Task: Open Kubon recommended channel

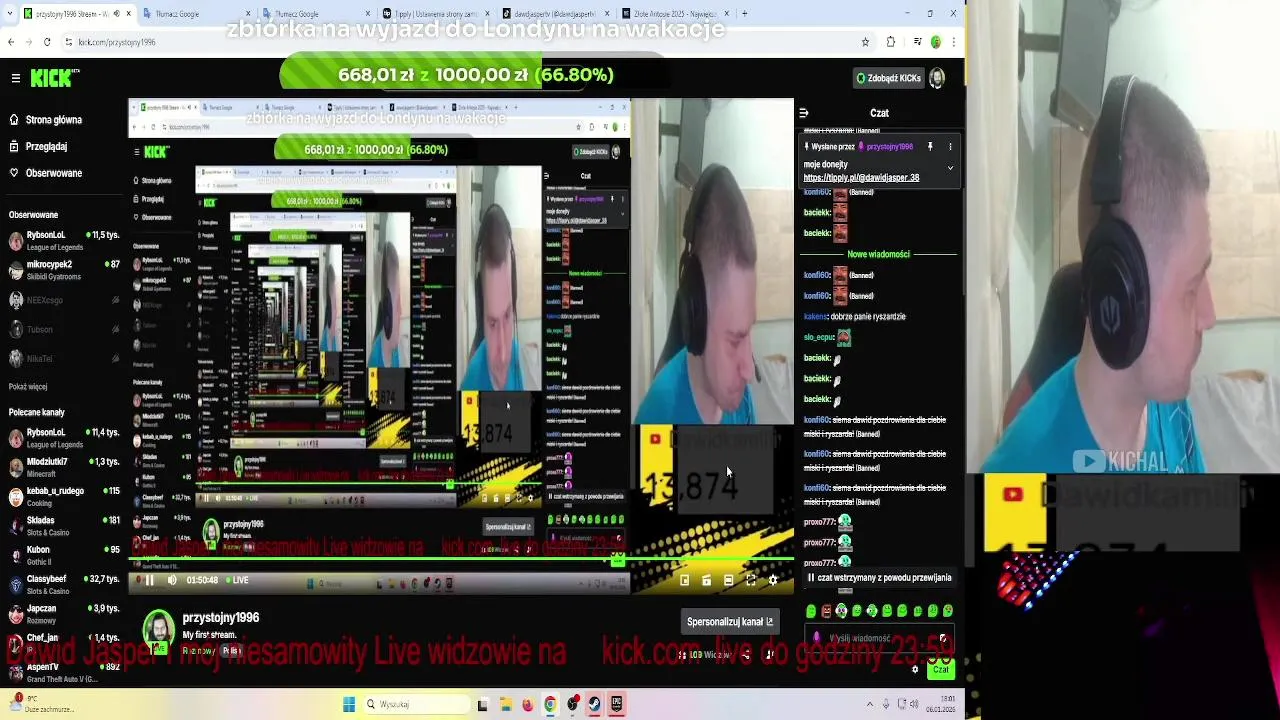Action: [x=64, y=555]
